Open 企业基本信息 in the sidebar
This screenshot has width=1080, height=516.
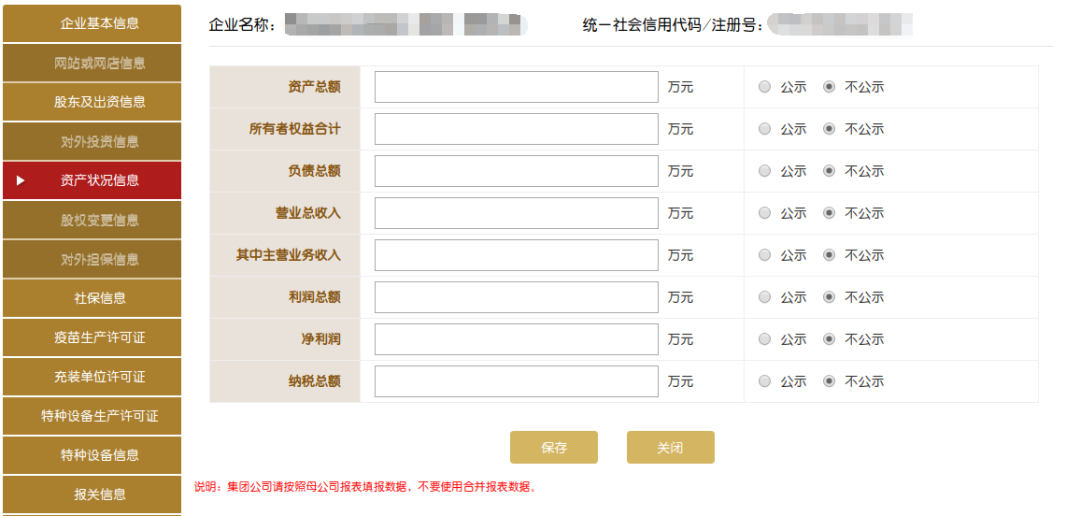pyautogui.click(x=92, y=23)
